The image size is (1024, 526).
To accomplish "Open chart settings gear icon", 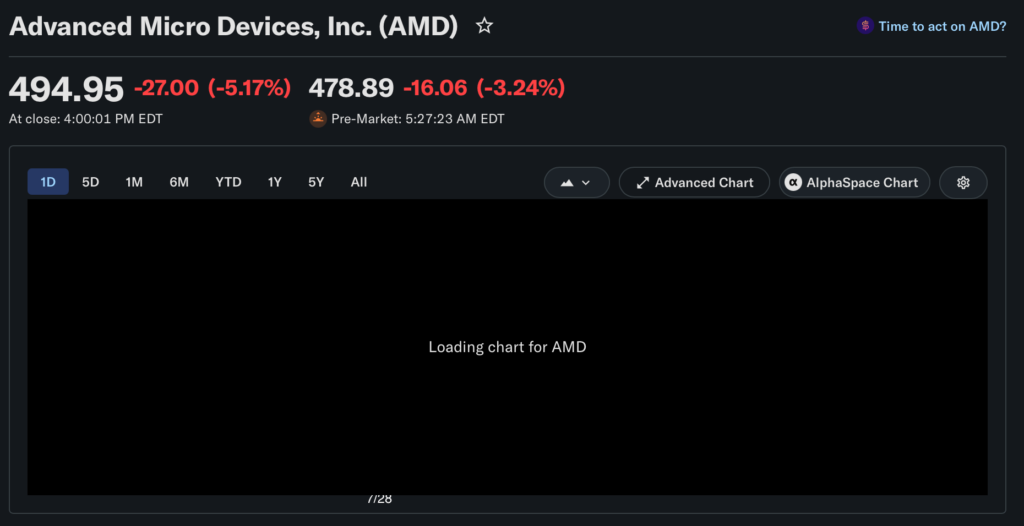I will pyautogui.click(x=963, y=183).
